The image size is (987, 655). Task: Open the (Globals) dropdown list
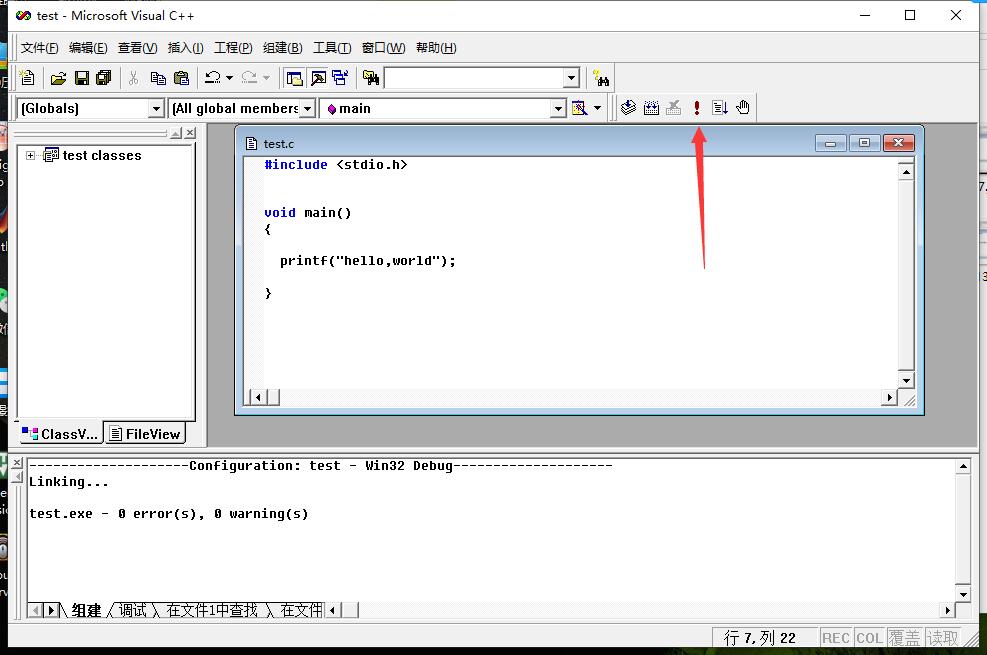(x=157, y=108)
